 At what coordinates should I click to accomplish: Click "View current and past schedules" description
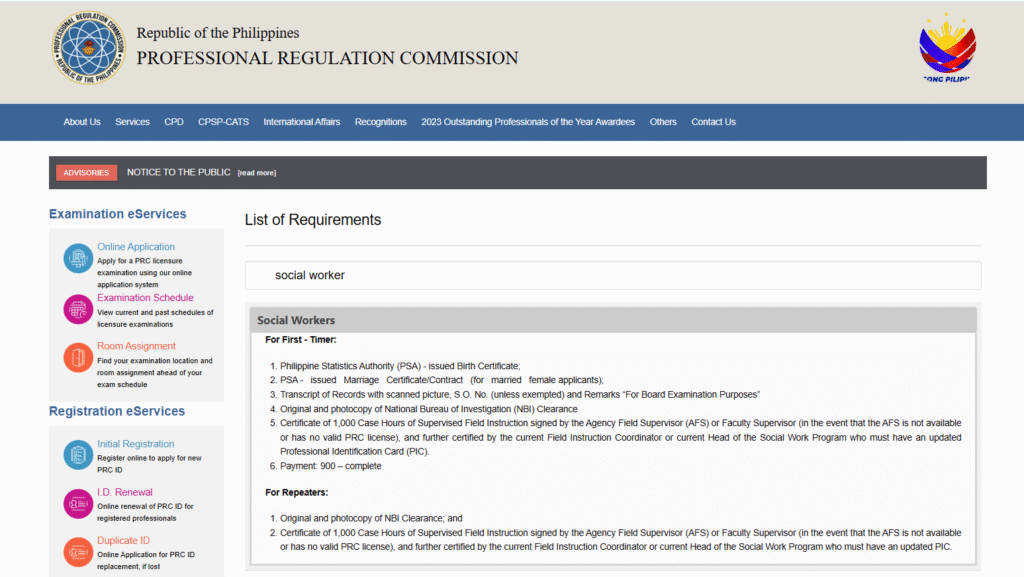pos(155,319)
